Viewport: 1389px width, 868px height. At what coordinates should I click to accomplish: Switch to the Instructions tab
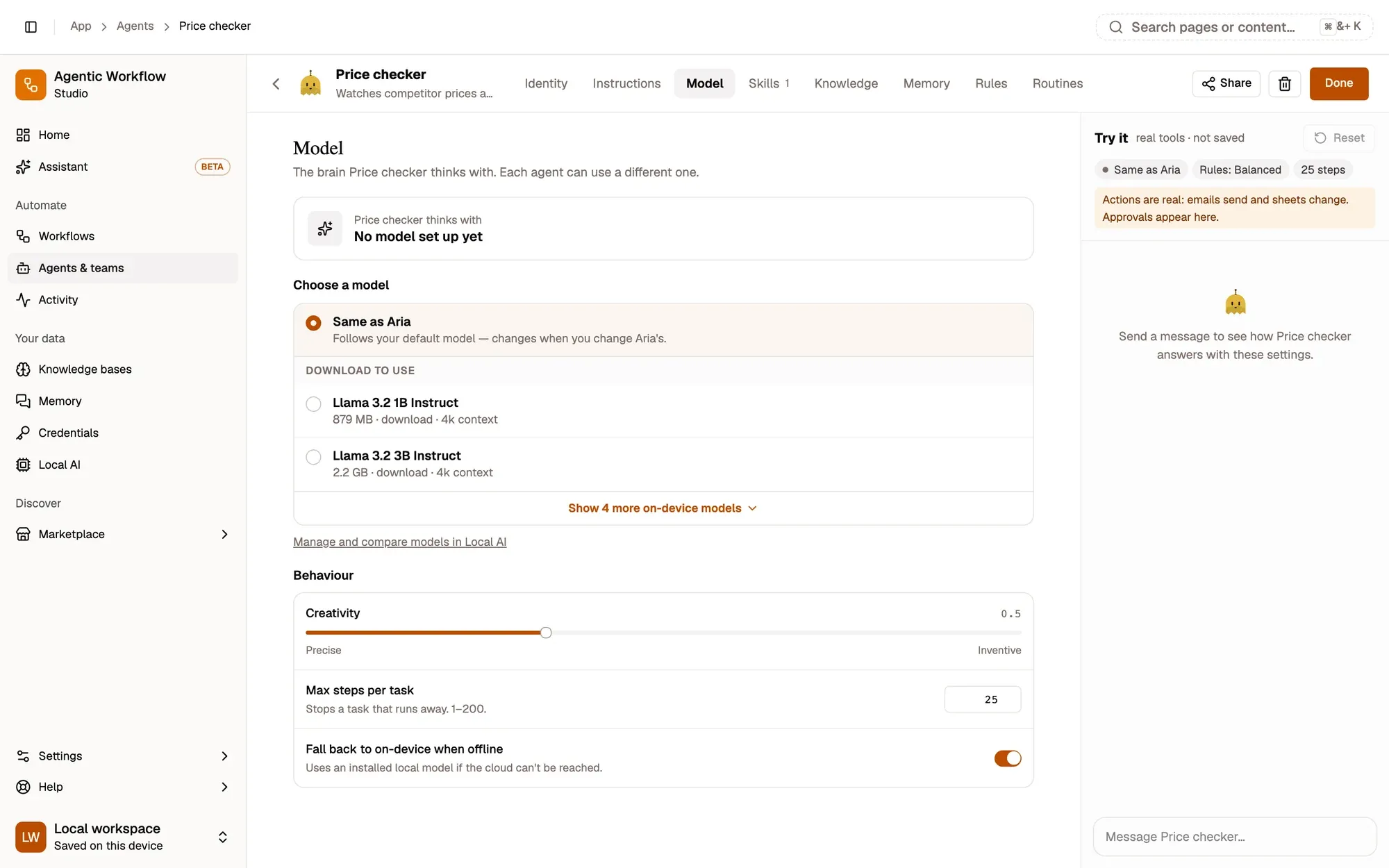point(626,83)
